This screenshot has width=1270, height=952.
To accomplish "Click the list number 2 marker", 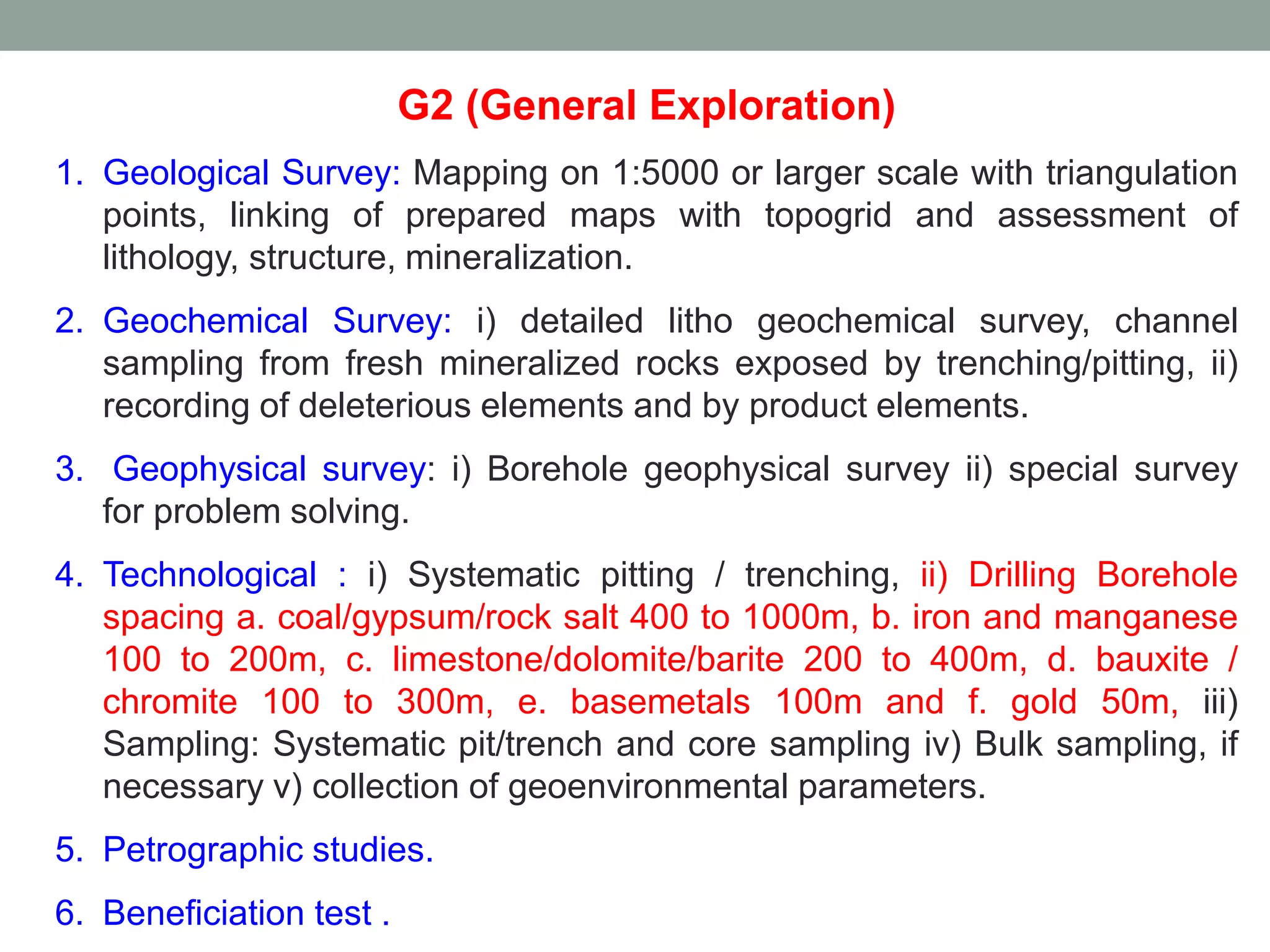I will pos(69,321).
